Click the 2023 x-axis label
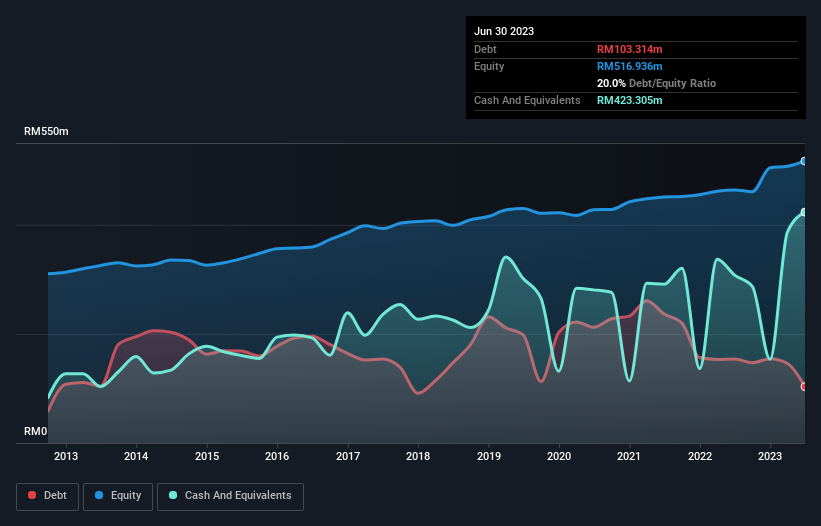The image size is (821, 526). pos(770,456)
